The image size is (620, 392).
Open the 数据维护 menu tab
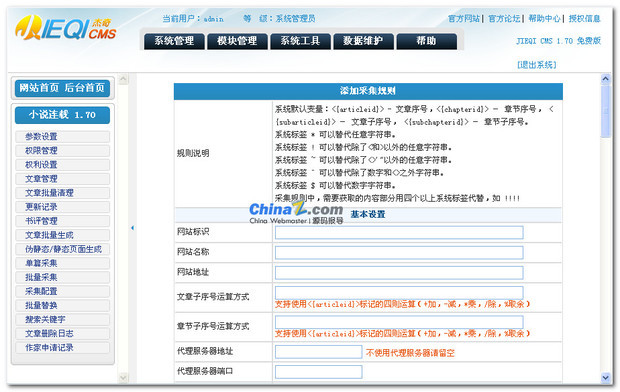pyautogui.click(x=363, y=41)
